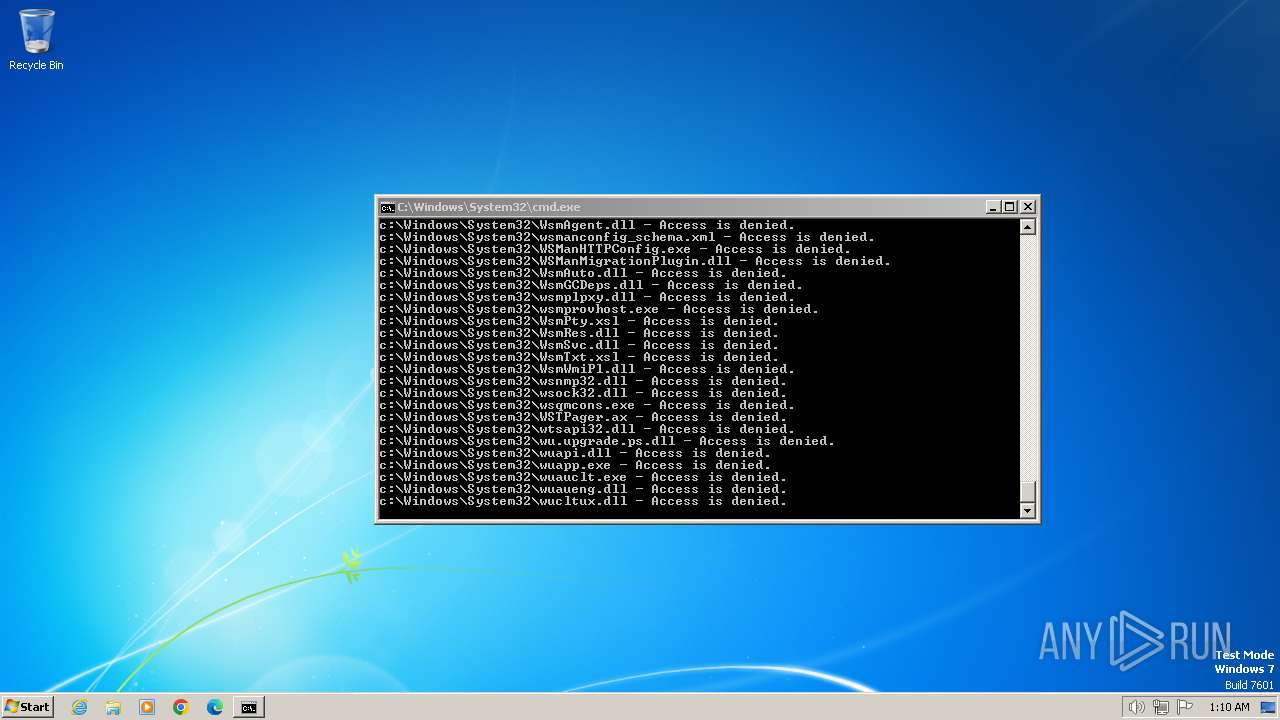Click the wsnmp32.dll output line

point(583,381)
